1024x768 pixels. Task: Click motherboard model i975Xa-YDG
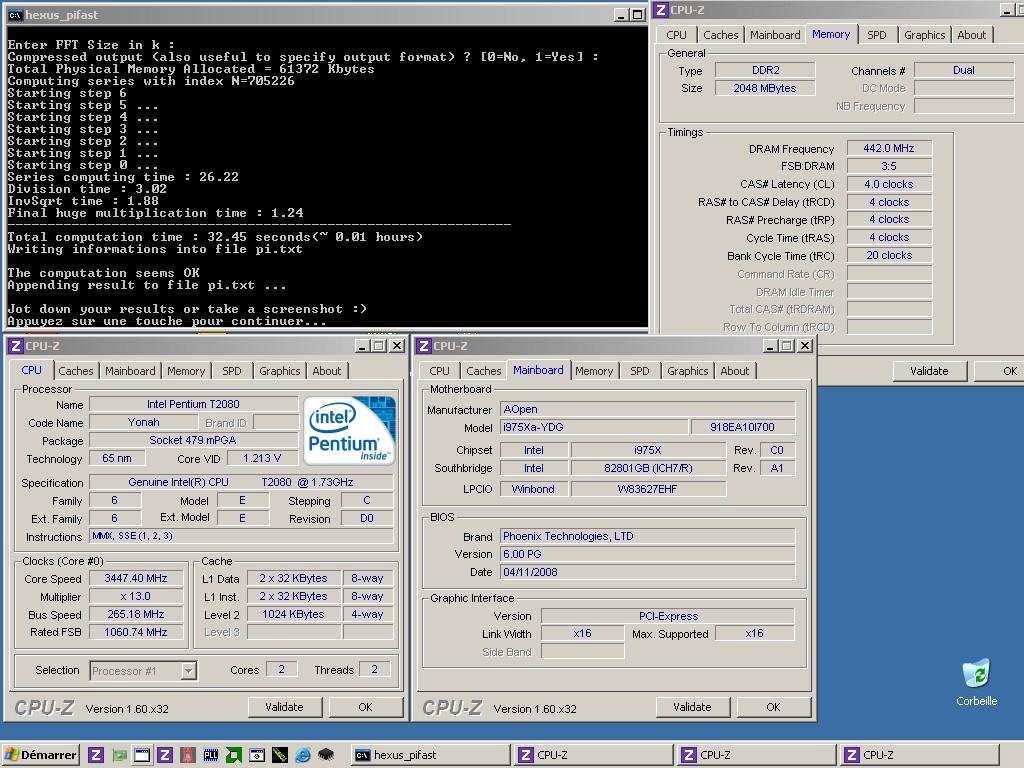[x=594, y=427]
